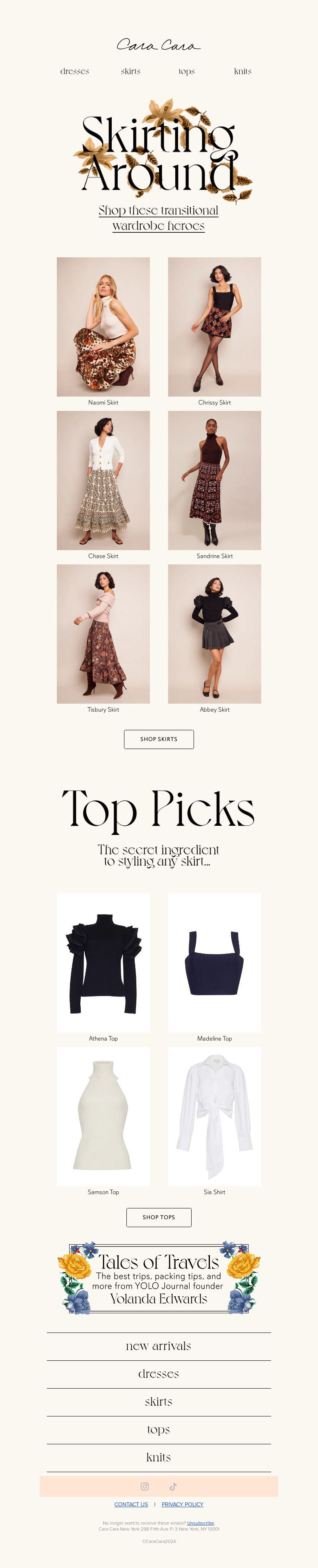View the Sia Shirt product image
Image resolution: width=318 pixels, height=1568 pixels.
point(215,1117)
